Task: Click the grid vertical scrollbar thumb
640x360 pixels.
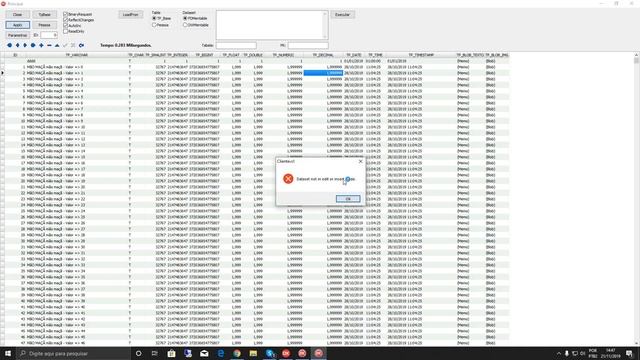Action: point(636,60)
